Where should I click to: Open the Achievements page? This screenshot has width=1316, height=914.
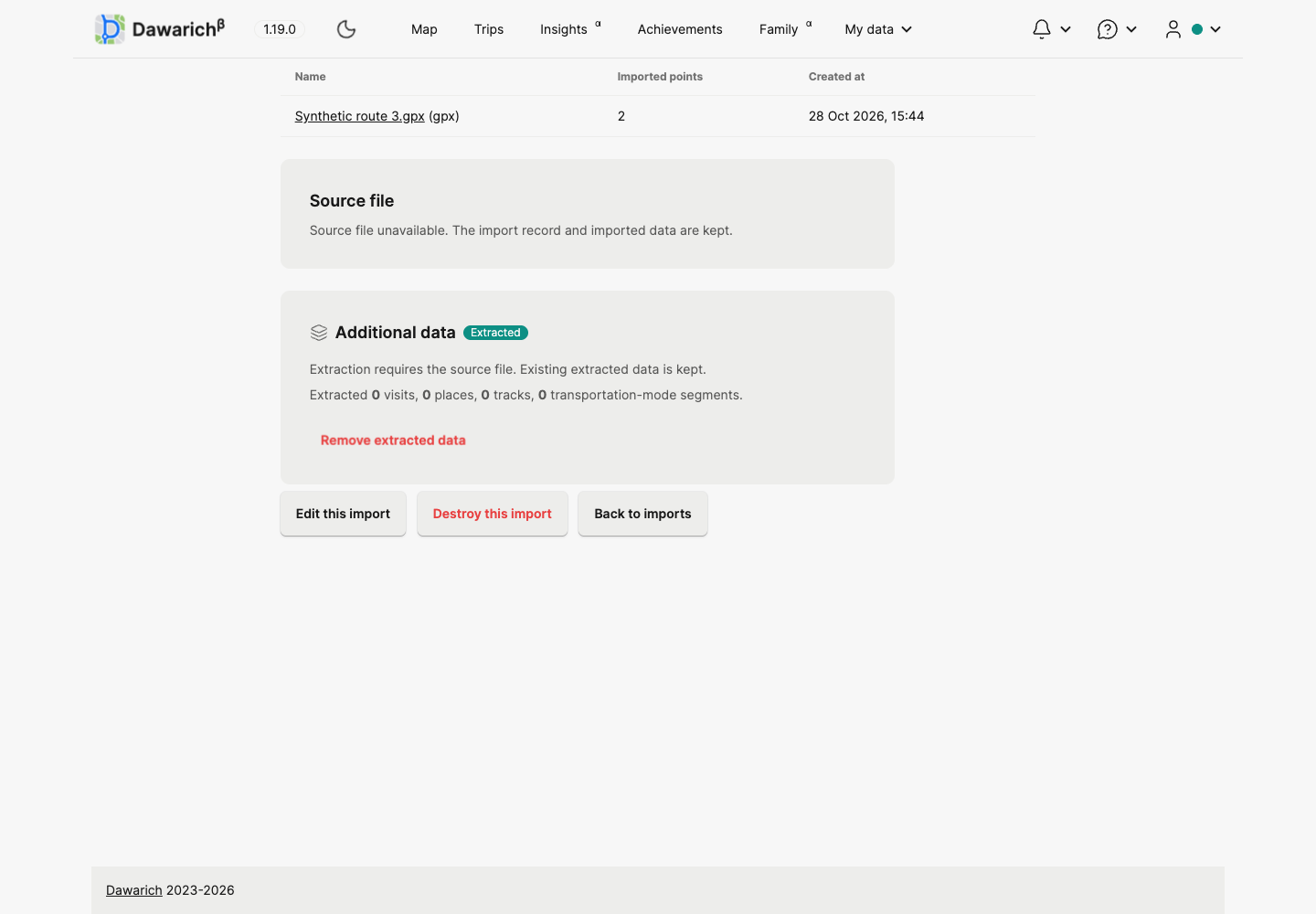coord(680,29)
